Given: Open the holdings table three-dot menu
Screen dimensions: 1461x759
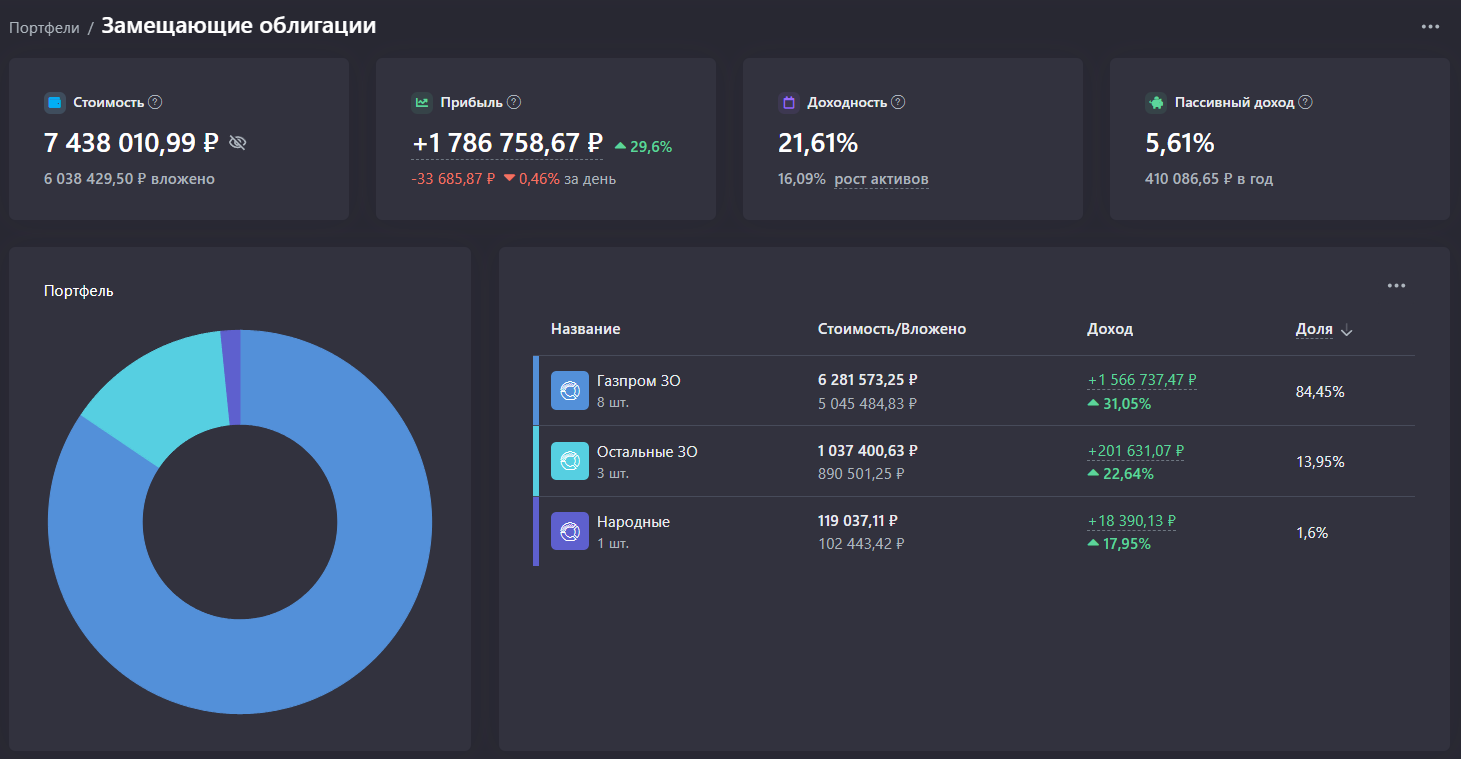Looking at the screenshot, I should pos(1396,286).
